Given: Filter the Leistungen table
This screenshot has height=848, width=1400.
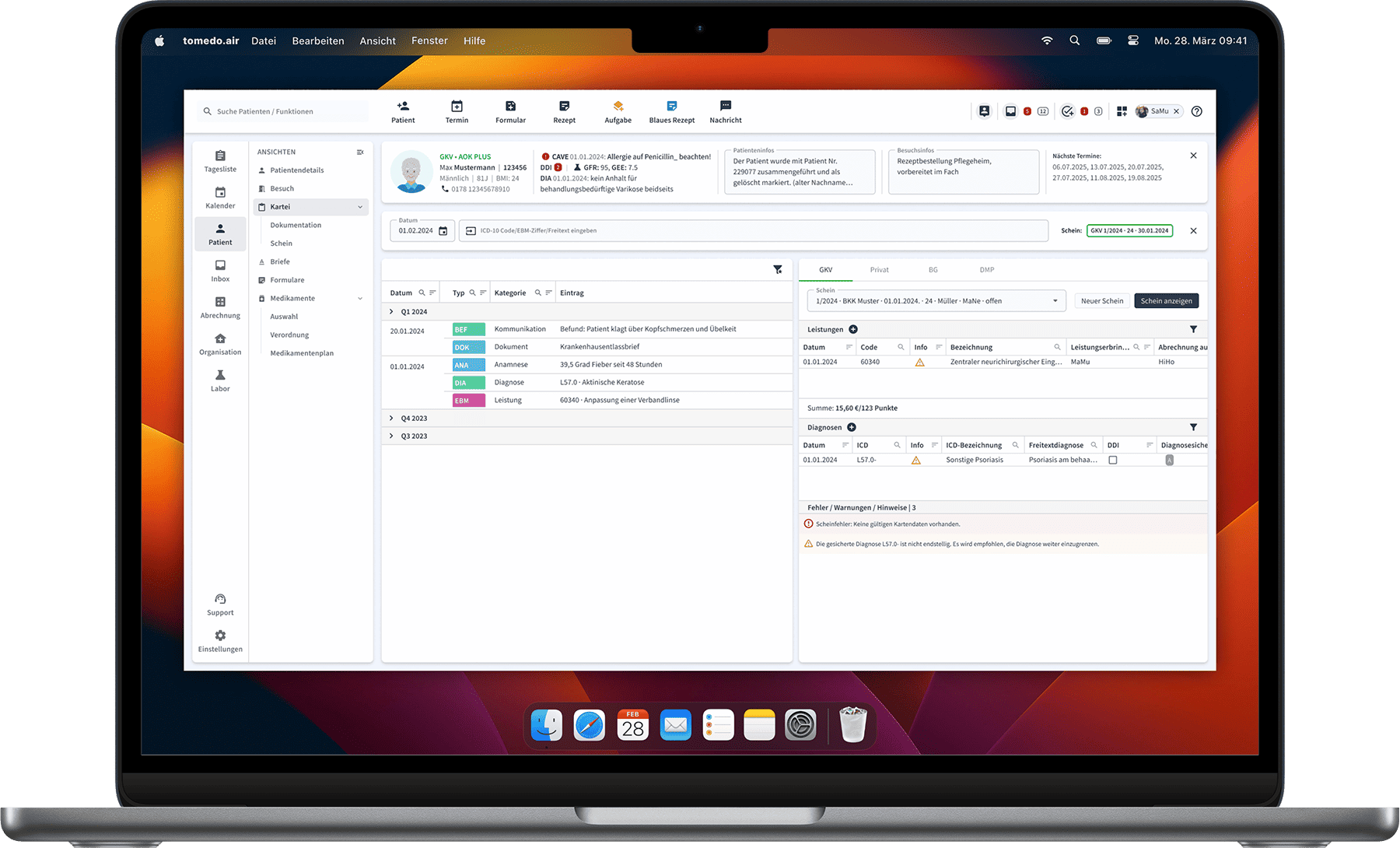Looking at the screenshot, I should (x=1193, y=329).
